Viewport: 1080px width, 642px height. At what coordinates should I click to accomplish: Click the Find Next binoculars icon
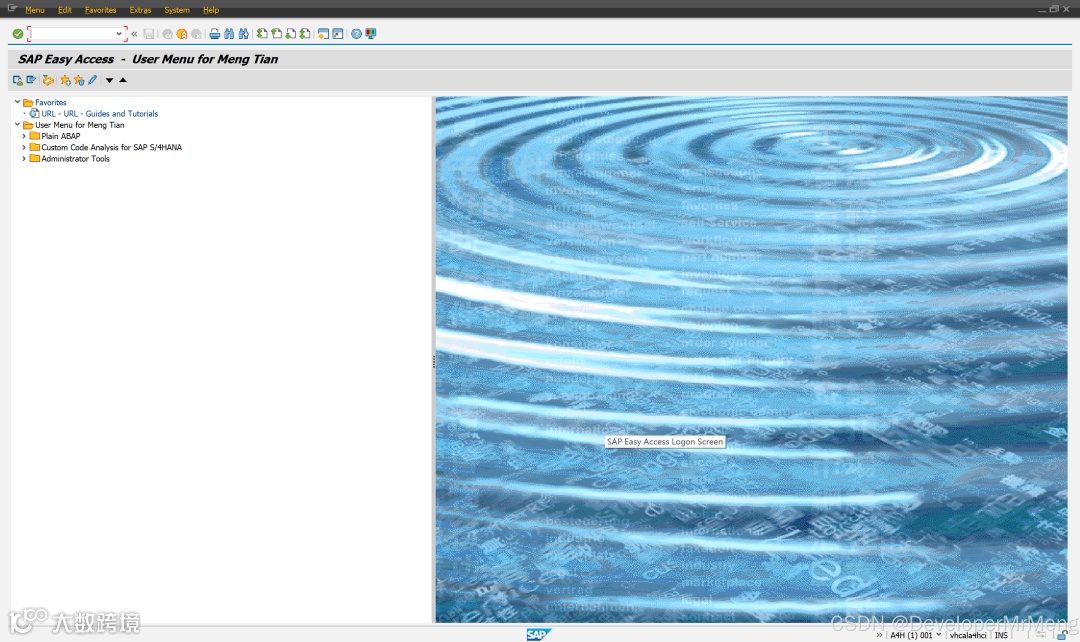[x=244, y=34]
